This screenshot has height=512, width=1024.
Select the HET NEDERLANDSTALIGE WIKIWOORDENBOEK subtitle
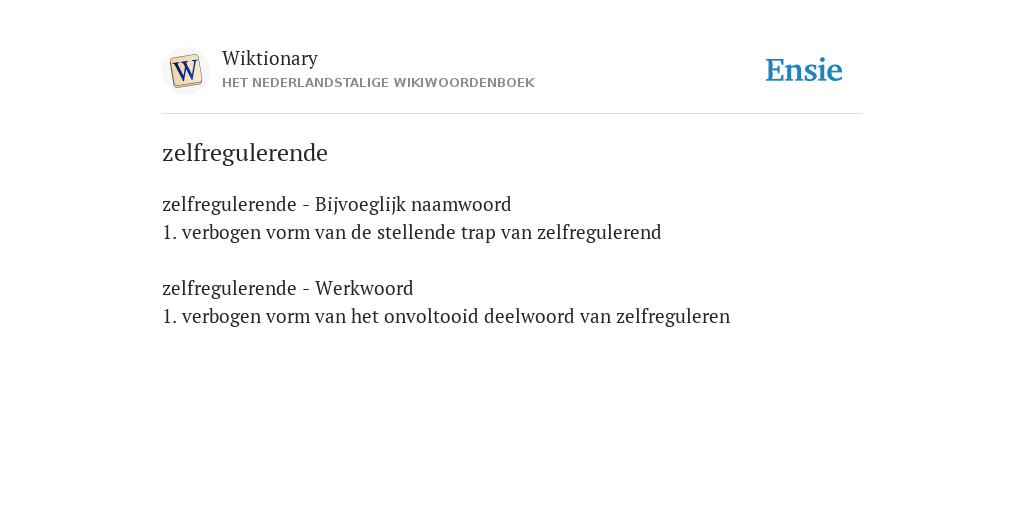[378, 83]
